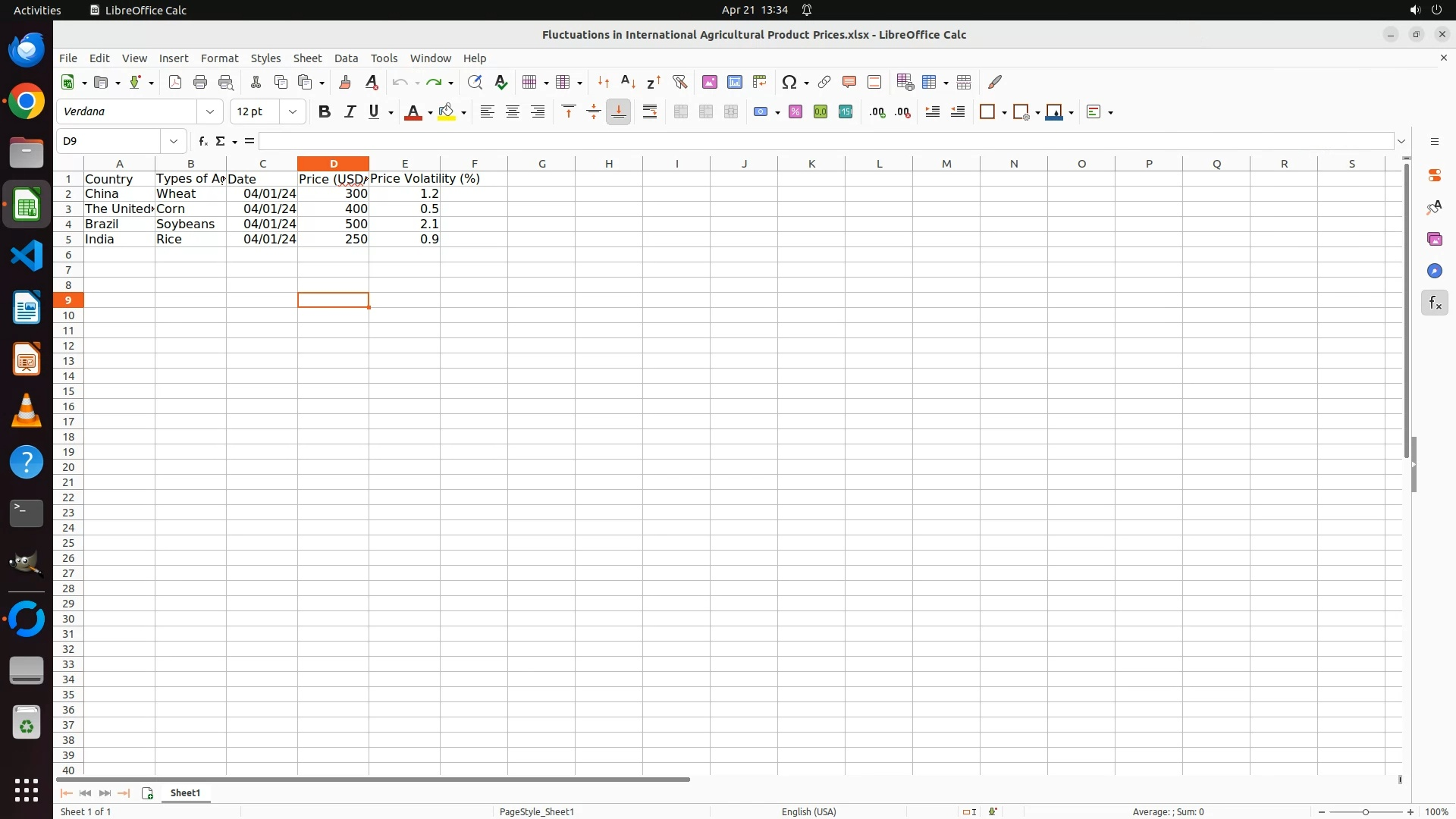Viewport: 1456px width, 819px height.
Task: Click the Clone Formatting paintbrush icon
Action: coord(345,82)
